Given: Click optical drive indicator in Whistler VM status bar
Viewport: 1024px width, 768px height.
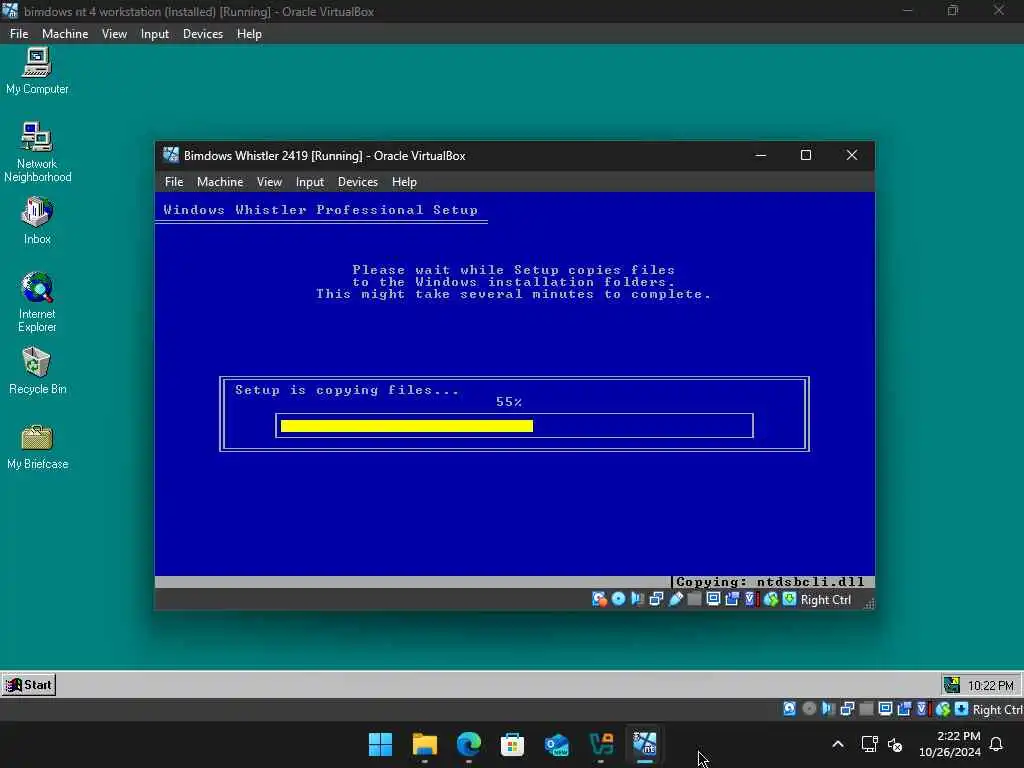Looking at the screenshot, I should coord(618,599).
